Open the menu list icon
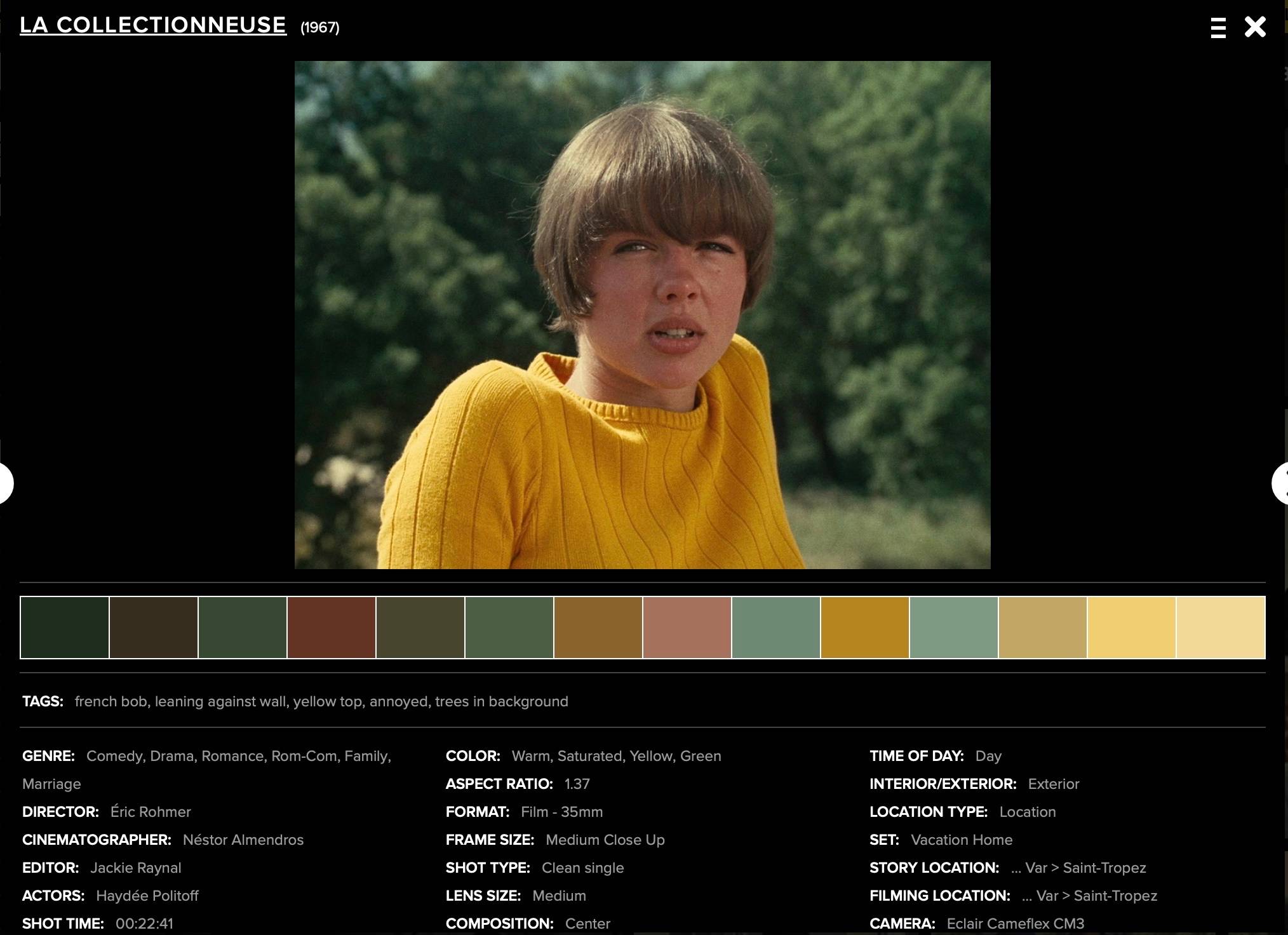 pyautogui.click(x=1218, y=28)
